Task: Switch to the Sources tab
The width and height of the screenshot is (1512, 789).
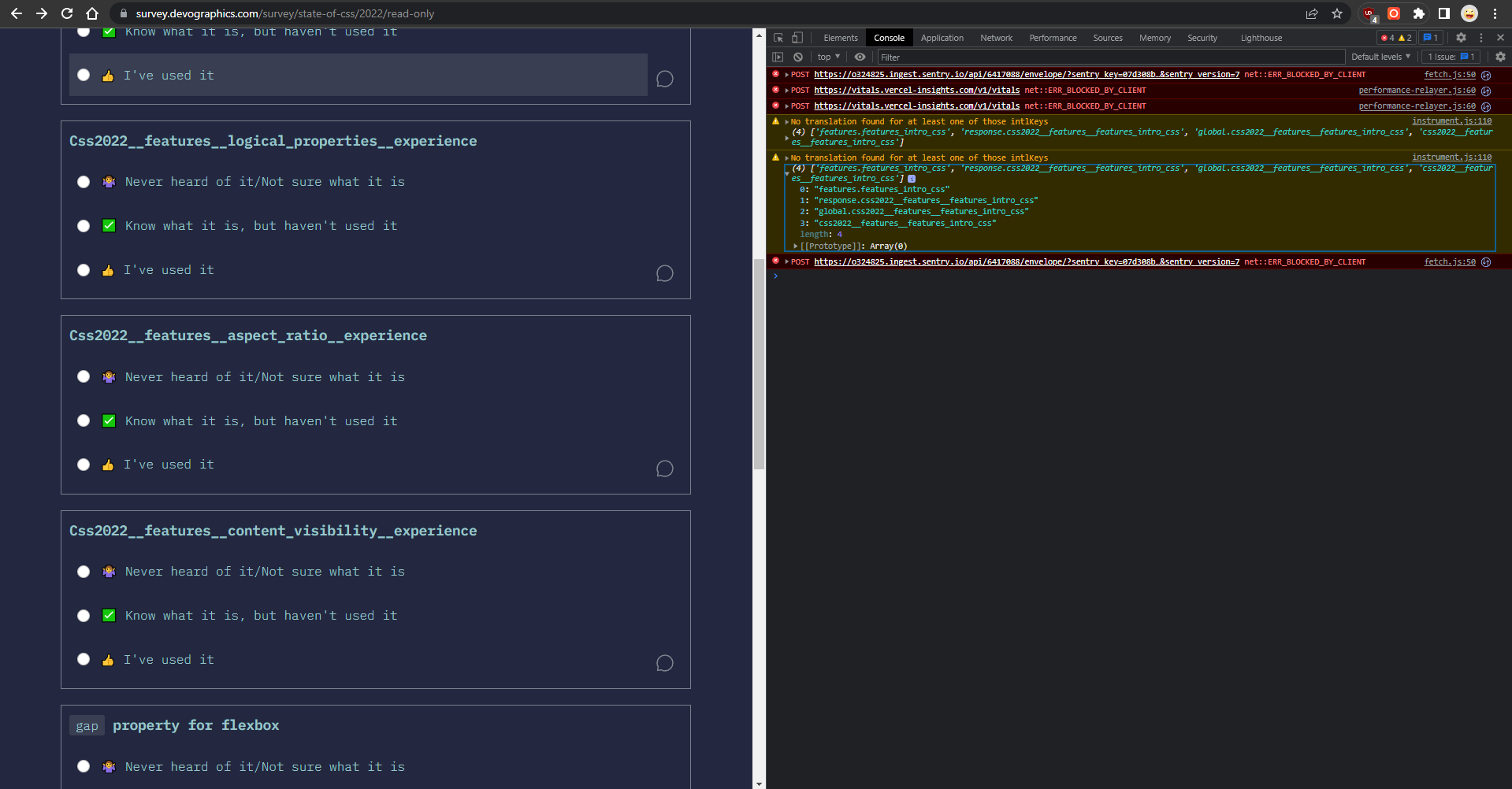Action: tap(1107, 38)
